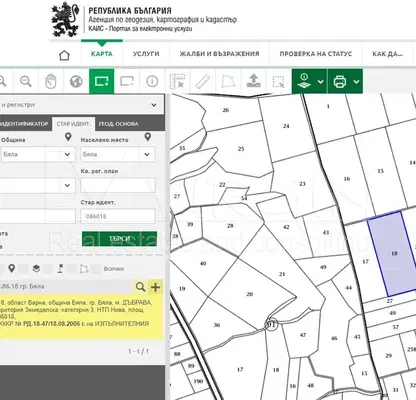This screenshot has height=400, width=416.
Task: Activate the ruler measure distance tool
Action: click(x=203, y=81)
